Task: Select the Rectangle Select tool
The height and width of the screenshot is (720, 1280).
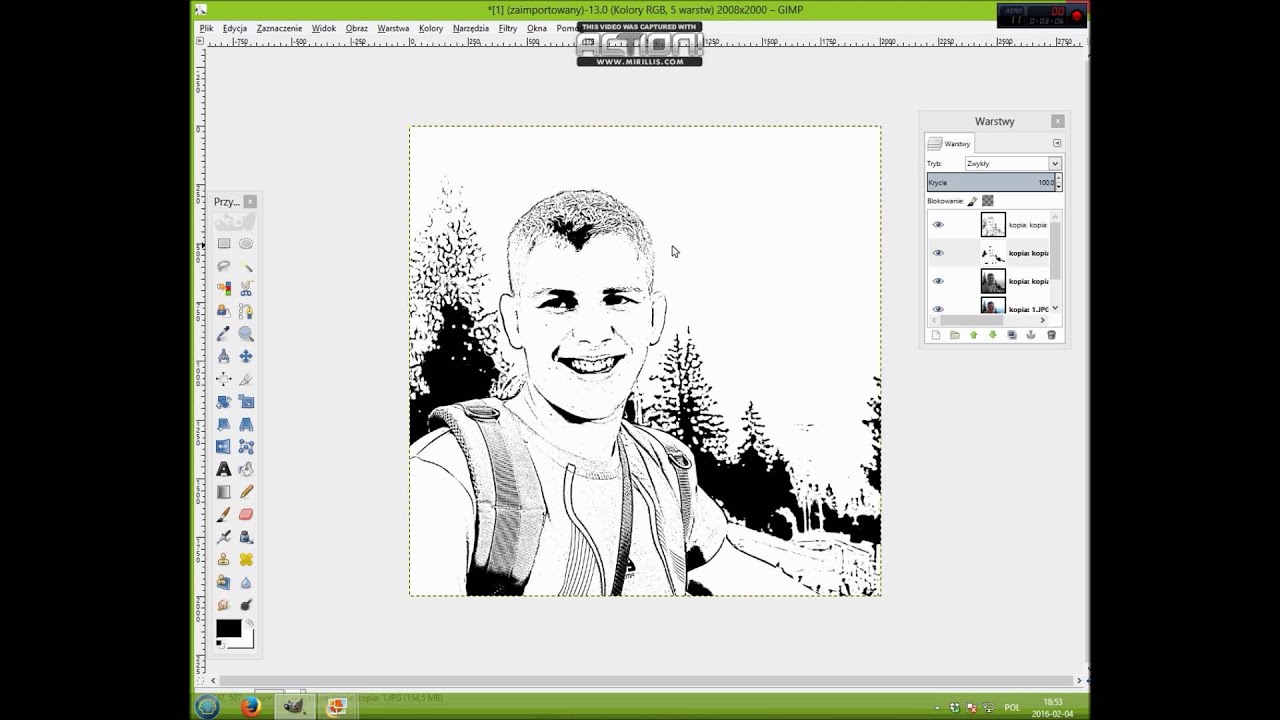Action: pyautogui.click(x=224, y=243)
